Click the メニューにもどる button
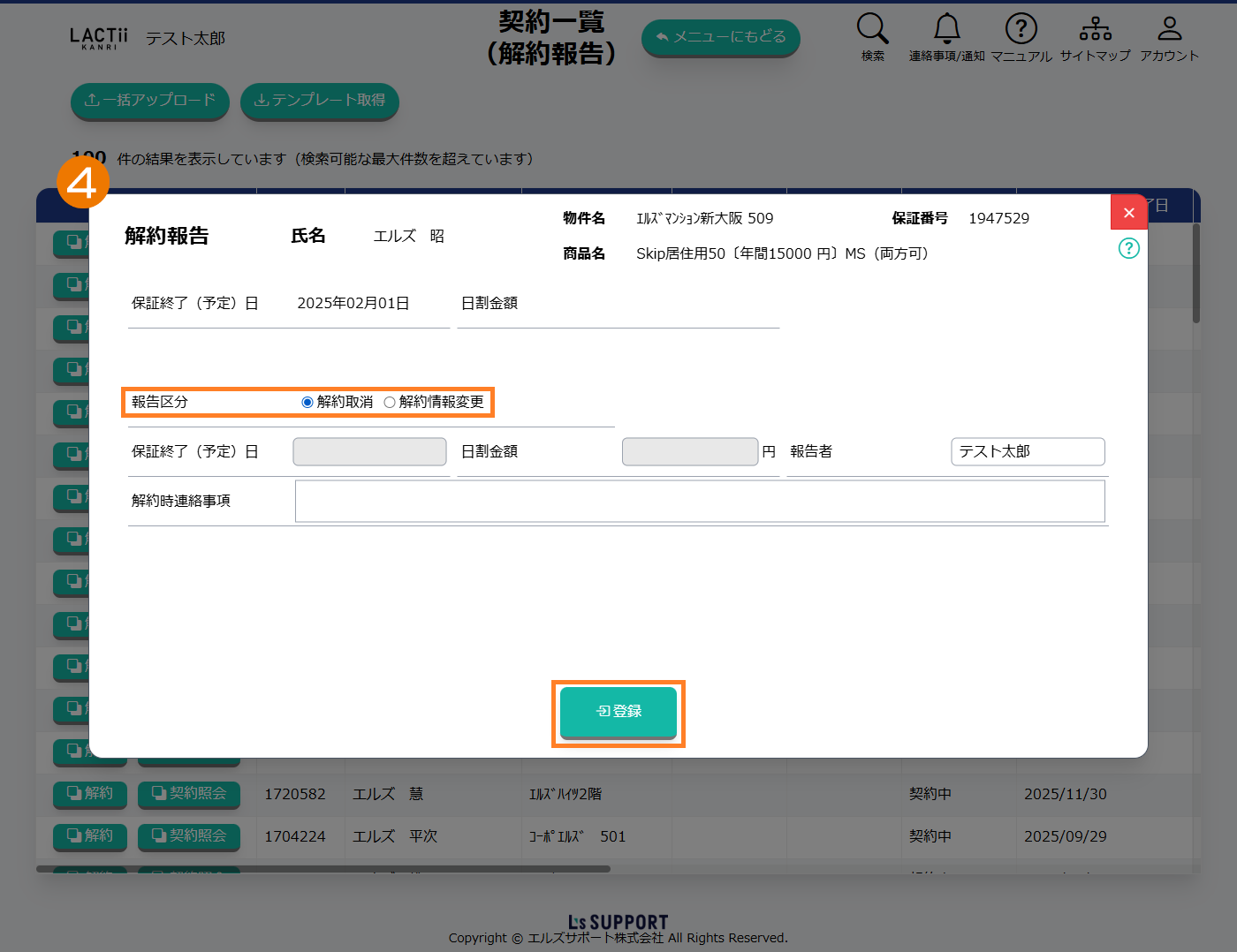1237x952 pixels. [720, 37]
